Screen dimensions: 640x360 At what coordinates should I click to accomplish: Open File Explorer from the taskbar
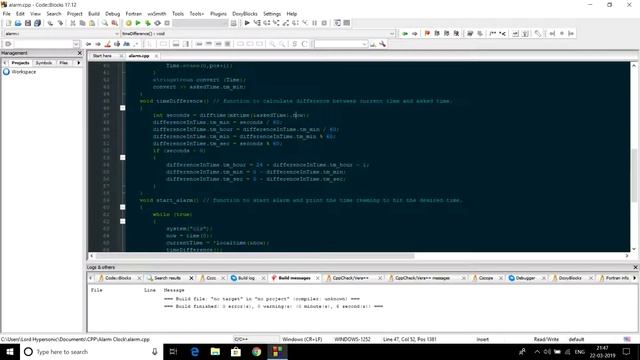point(215,352)
